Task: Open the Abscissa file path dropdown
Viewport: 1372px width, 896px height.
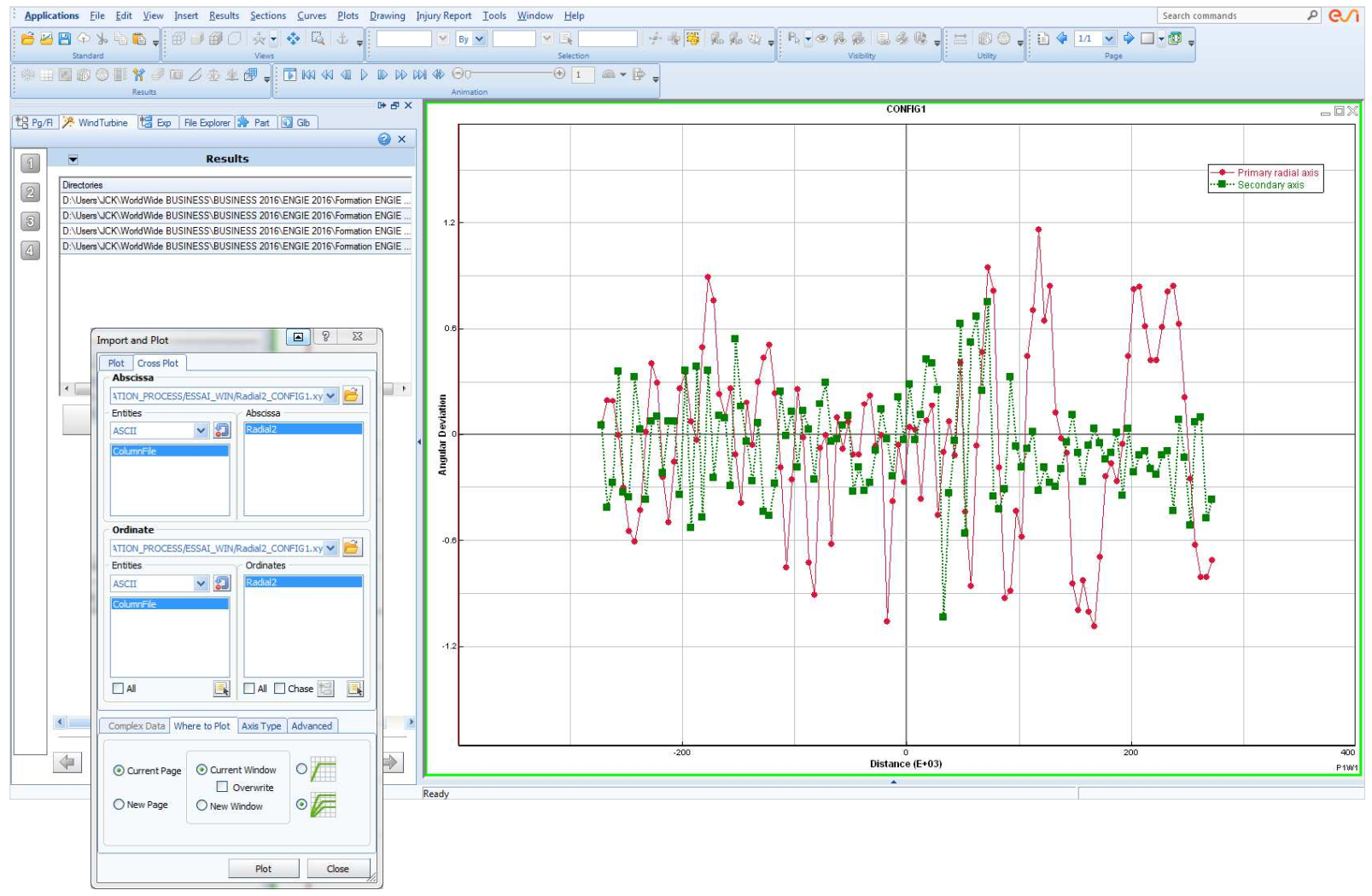Action: click(331, 396)
